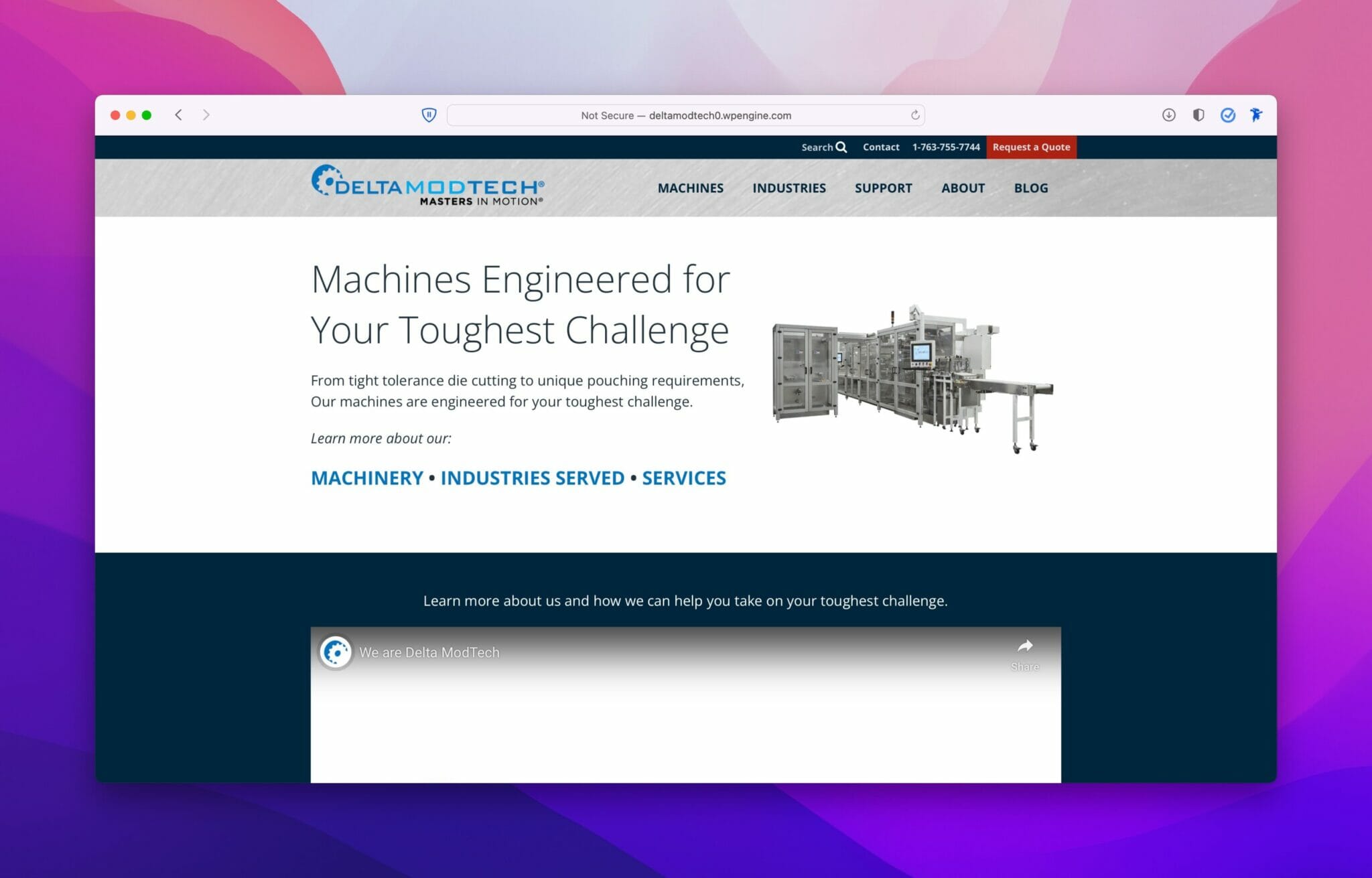Viewport: 1372px width, 878px height.
Task: Follow the SERVICES link
Action: tap(684, 478)
